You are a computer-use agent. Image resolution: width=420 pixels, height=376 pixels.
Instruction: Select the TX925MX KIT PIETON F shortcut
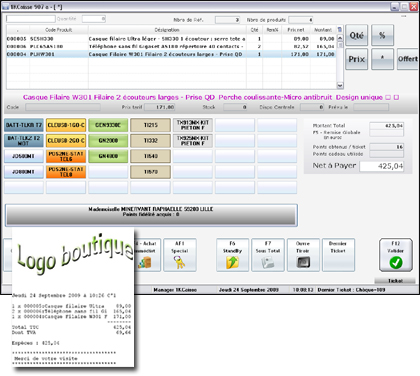[193, 141]
